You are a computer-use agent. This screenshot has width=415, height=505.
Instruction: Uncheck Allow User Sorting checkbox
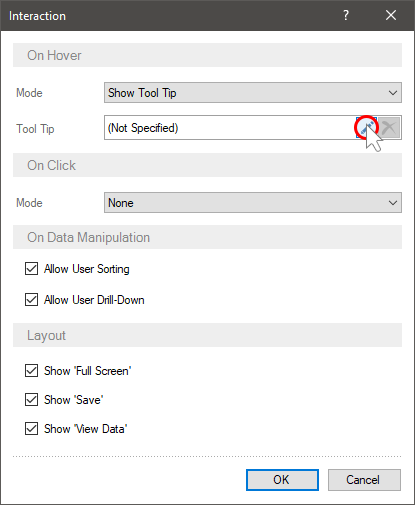31,269
